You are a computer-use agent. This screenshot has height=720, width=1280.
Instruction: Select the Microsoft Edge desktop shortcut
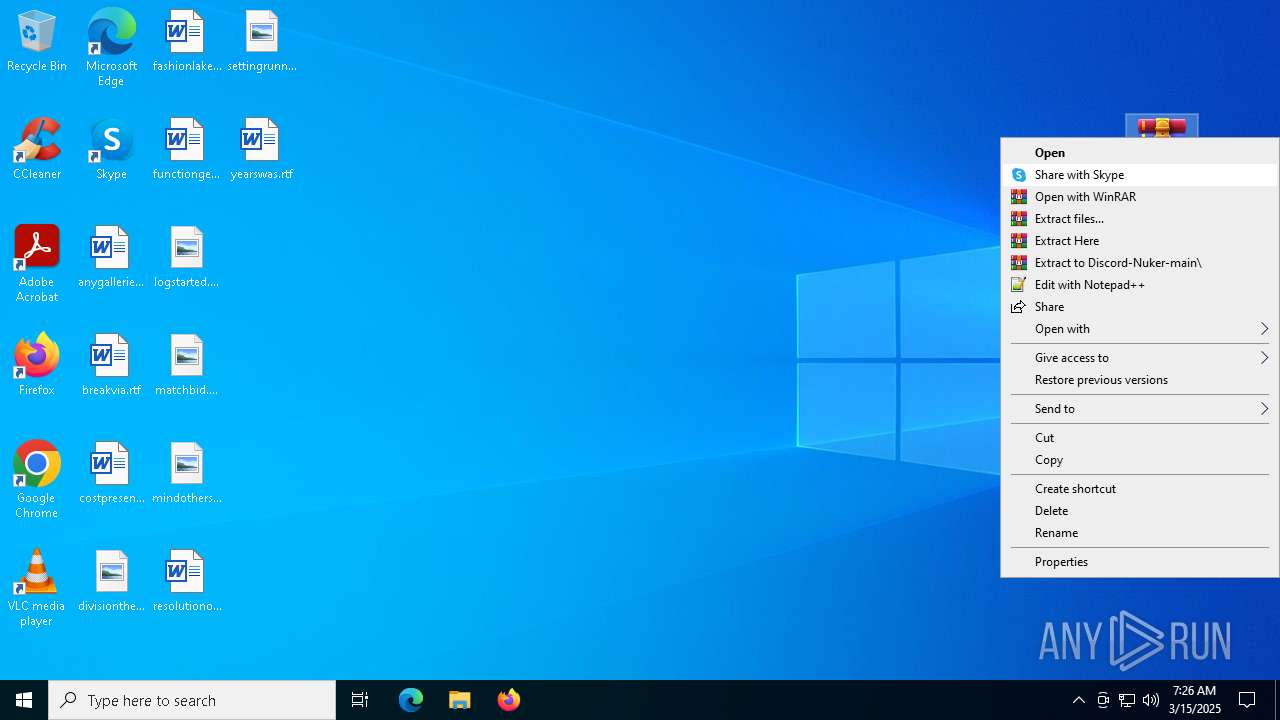pos(111,48)
